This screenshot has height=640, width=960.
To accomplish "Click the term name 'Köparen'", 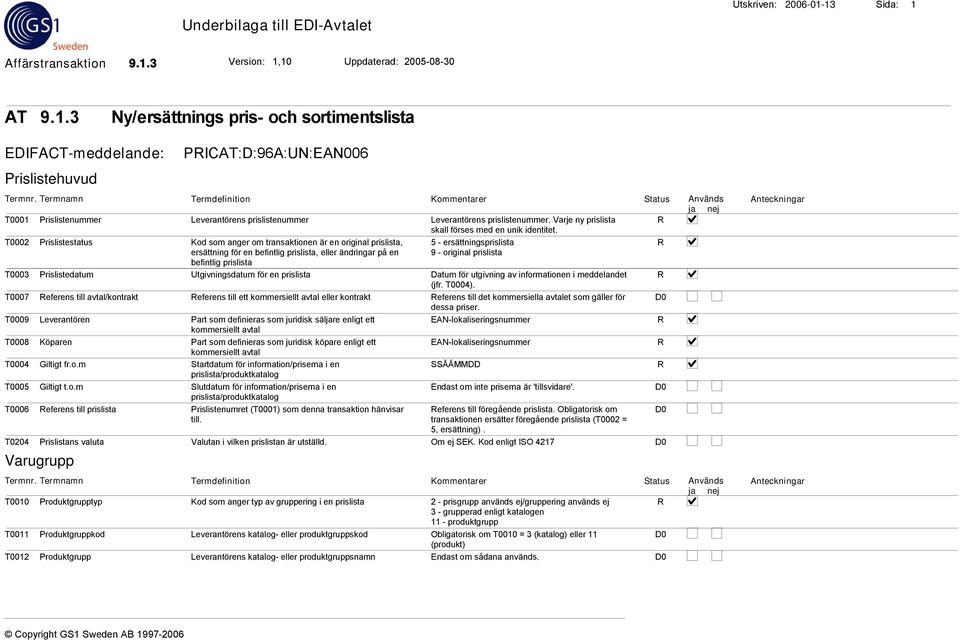I will click(56, 342).
